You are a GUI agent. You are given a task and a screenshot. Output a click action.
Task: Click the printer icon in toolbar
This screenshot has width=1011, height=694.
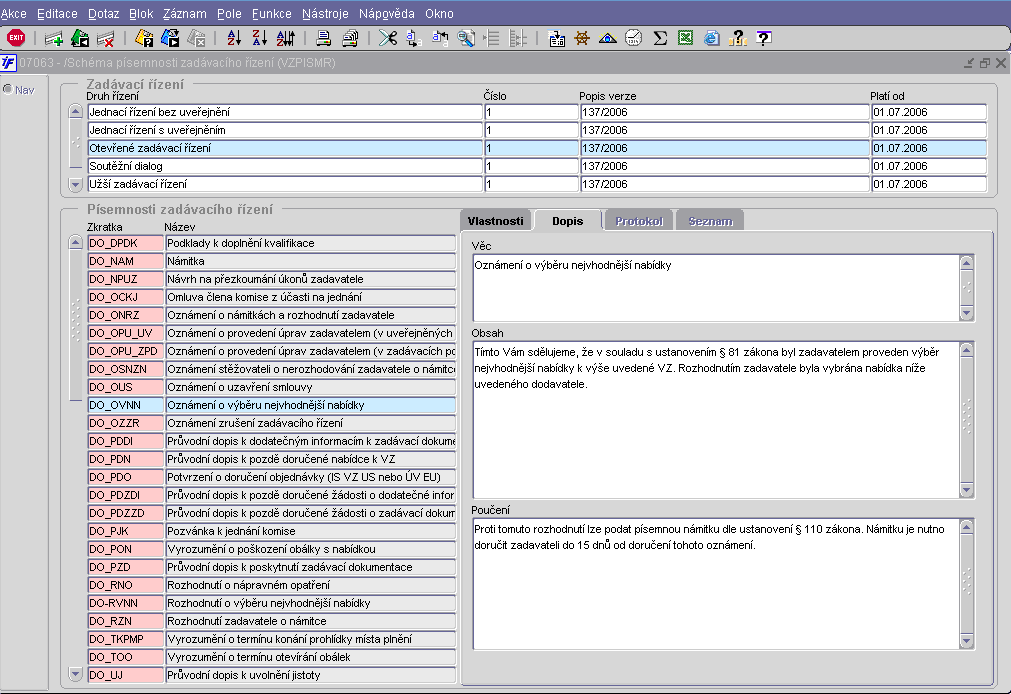pyautogui.click(x=324, y=38)
